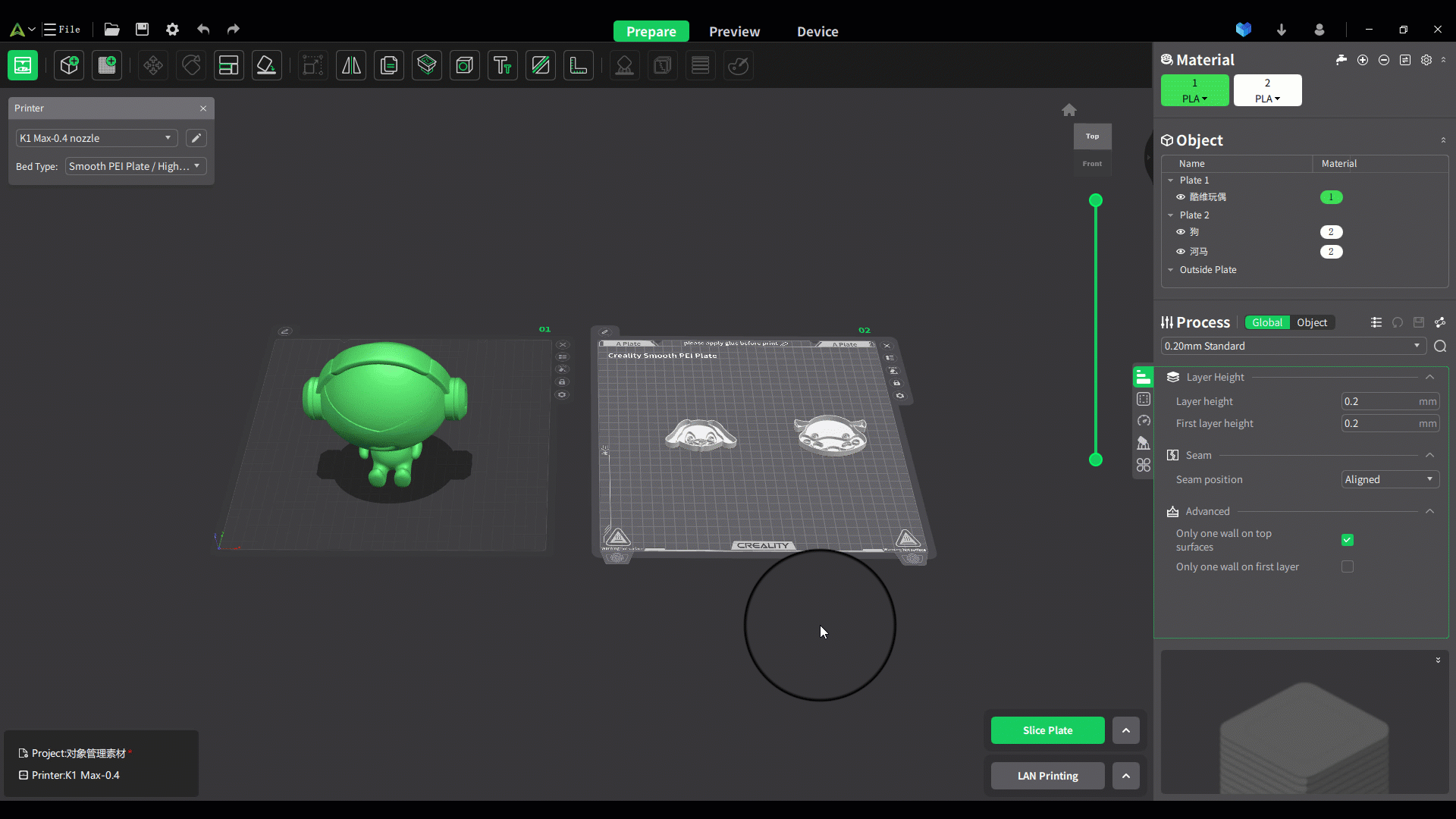The image size is (1456, 819).
Task: Click the Add Plate icon
Action: (107, 65)
